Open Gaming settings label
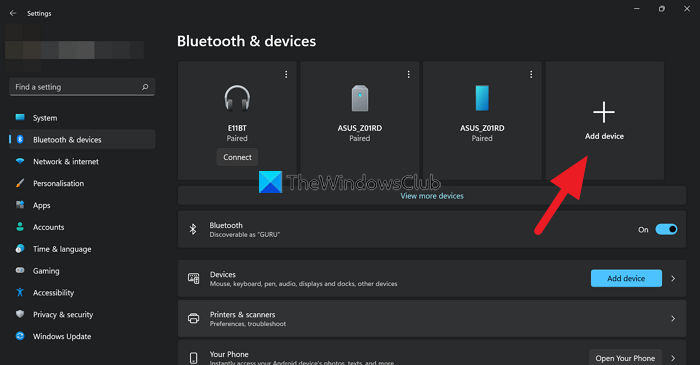 click(46, 271)
